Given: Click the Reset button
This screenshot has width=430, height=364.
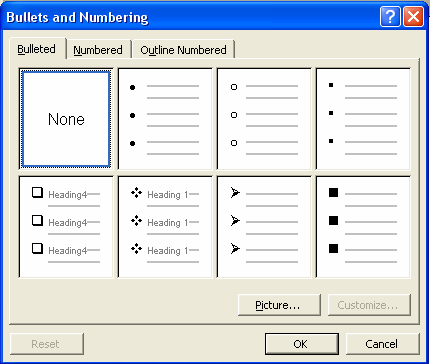Looking at the screenshot, I should 47,344.
